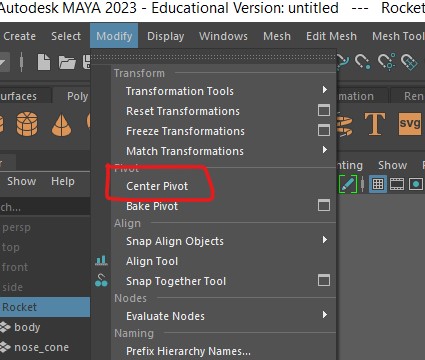Open Reset Transformations option box
425x360 pixels.
pyautogui.click(x=324, y=110)
